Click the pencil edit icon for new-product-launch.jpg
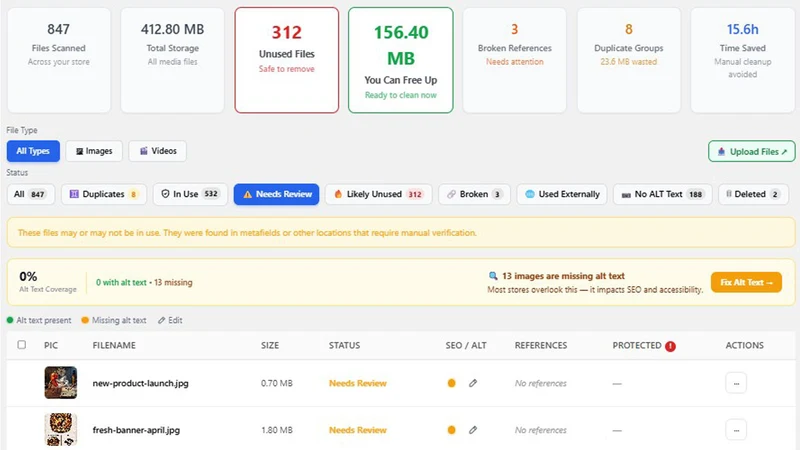The width and height of the screenshot is (800, 450). point(473,383)
